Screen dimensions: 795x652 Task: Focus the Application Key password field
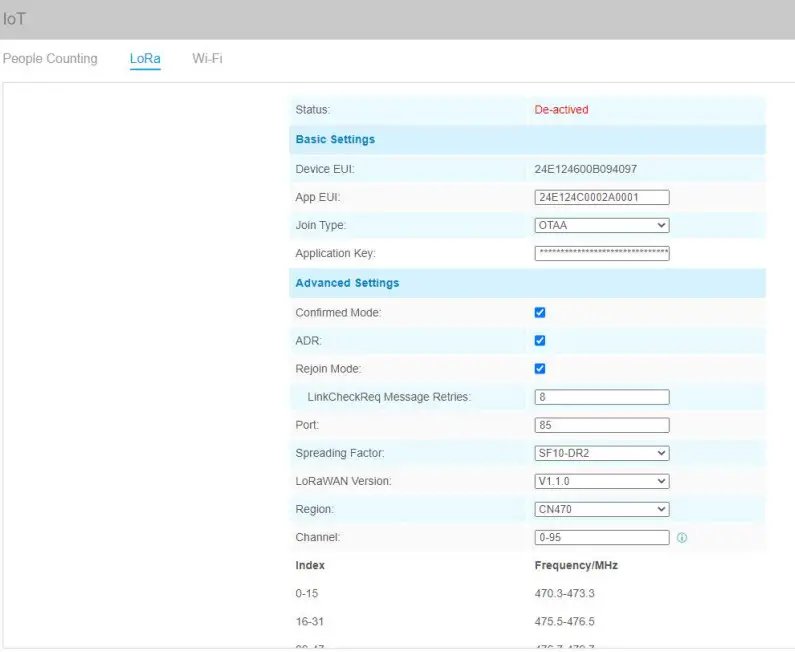click(602, 254)
